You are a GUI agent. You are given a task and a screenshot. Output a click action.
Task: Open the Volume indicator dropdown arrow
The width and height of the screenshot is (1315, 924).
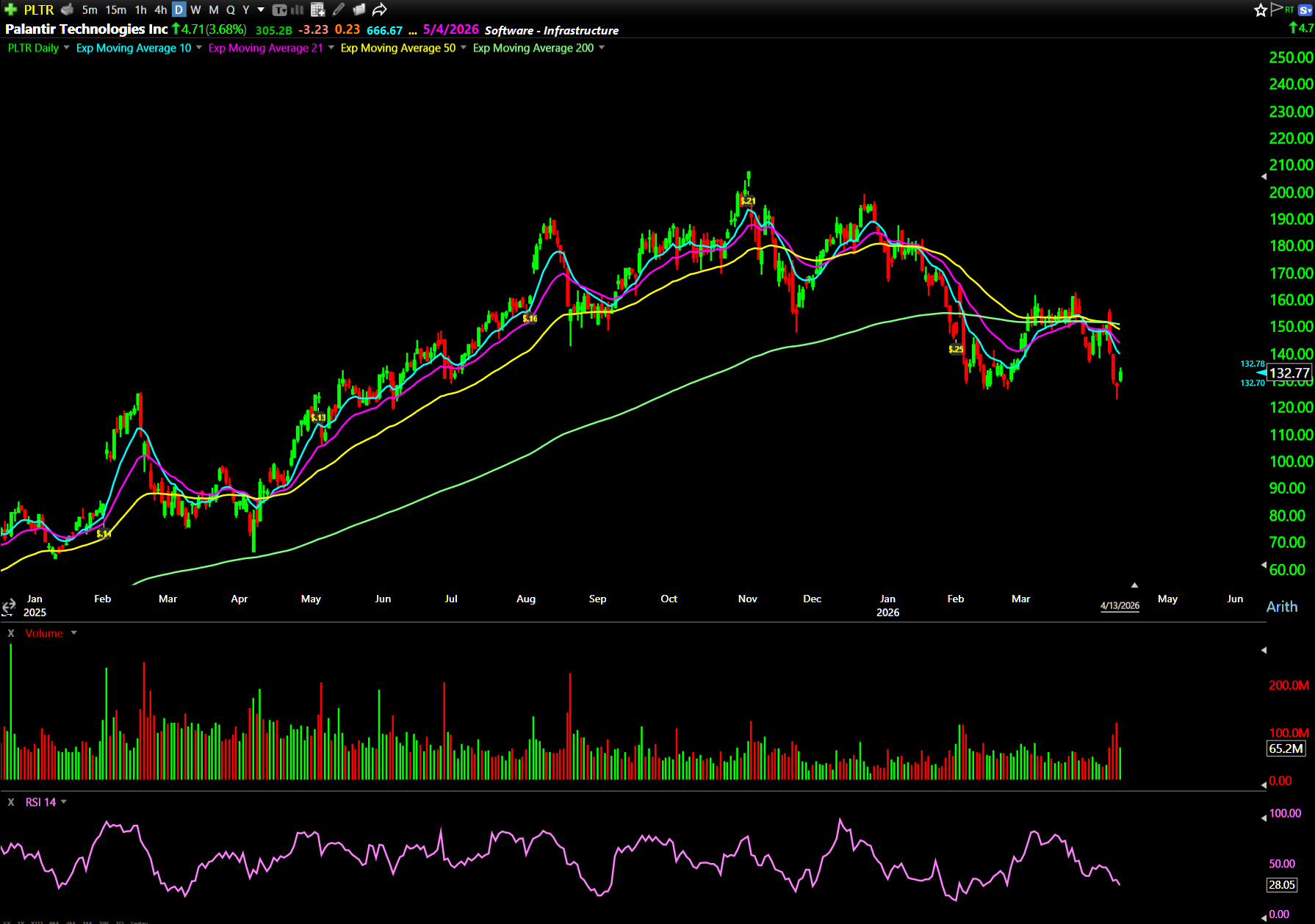point(73,633)
